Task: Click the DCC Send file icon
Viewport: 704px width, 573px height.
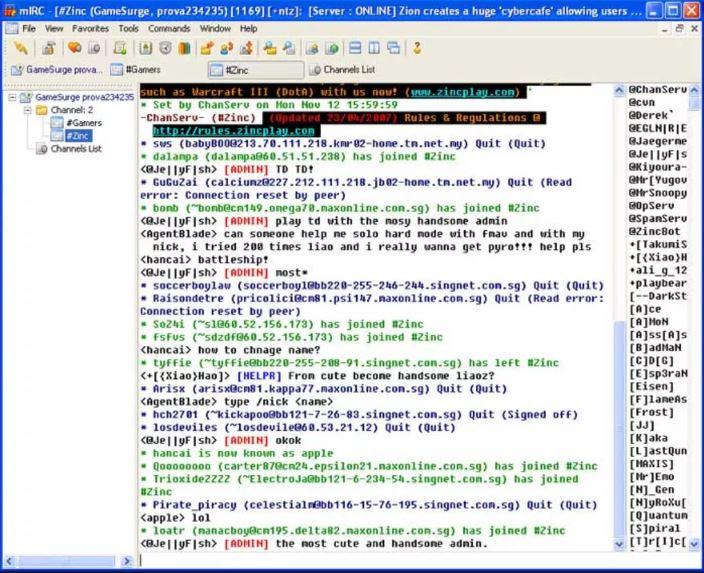Action: pyautogui.click(x=207, y=48)
